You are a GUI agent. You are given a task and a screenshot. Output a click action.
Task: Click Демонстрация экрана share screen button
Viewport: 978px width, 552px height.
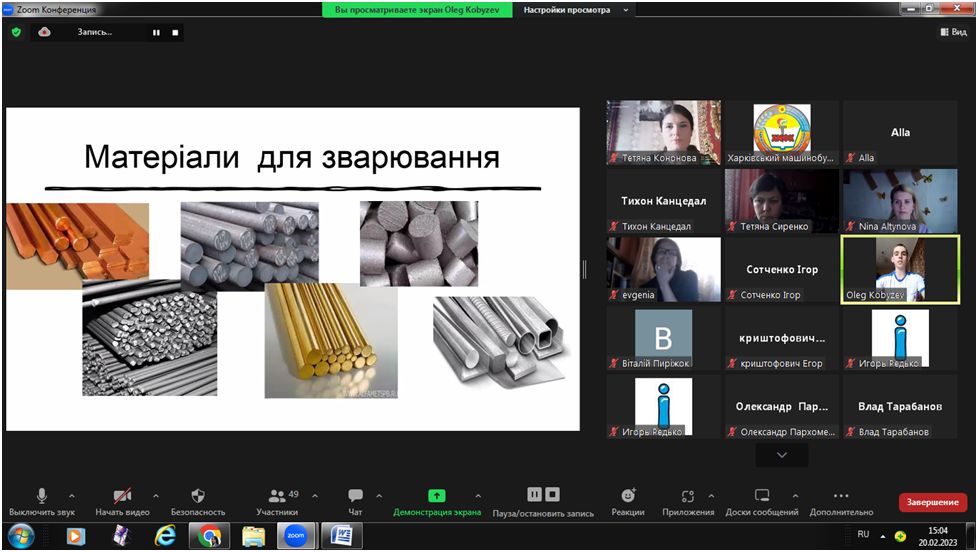click(x=437, y=502)
